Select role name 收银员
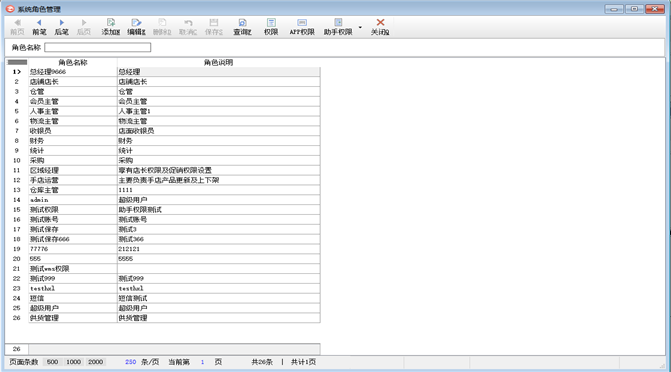671x372 pixels. (x=73, y=131)
